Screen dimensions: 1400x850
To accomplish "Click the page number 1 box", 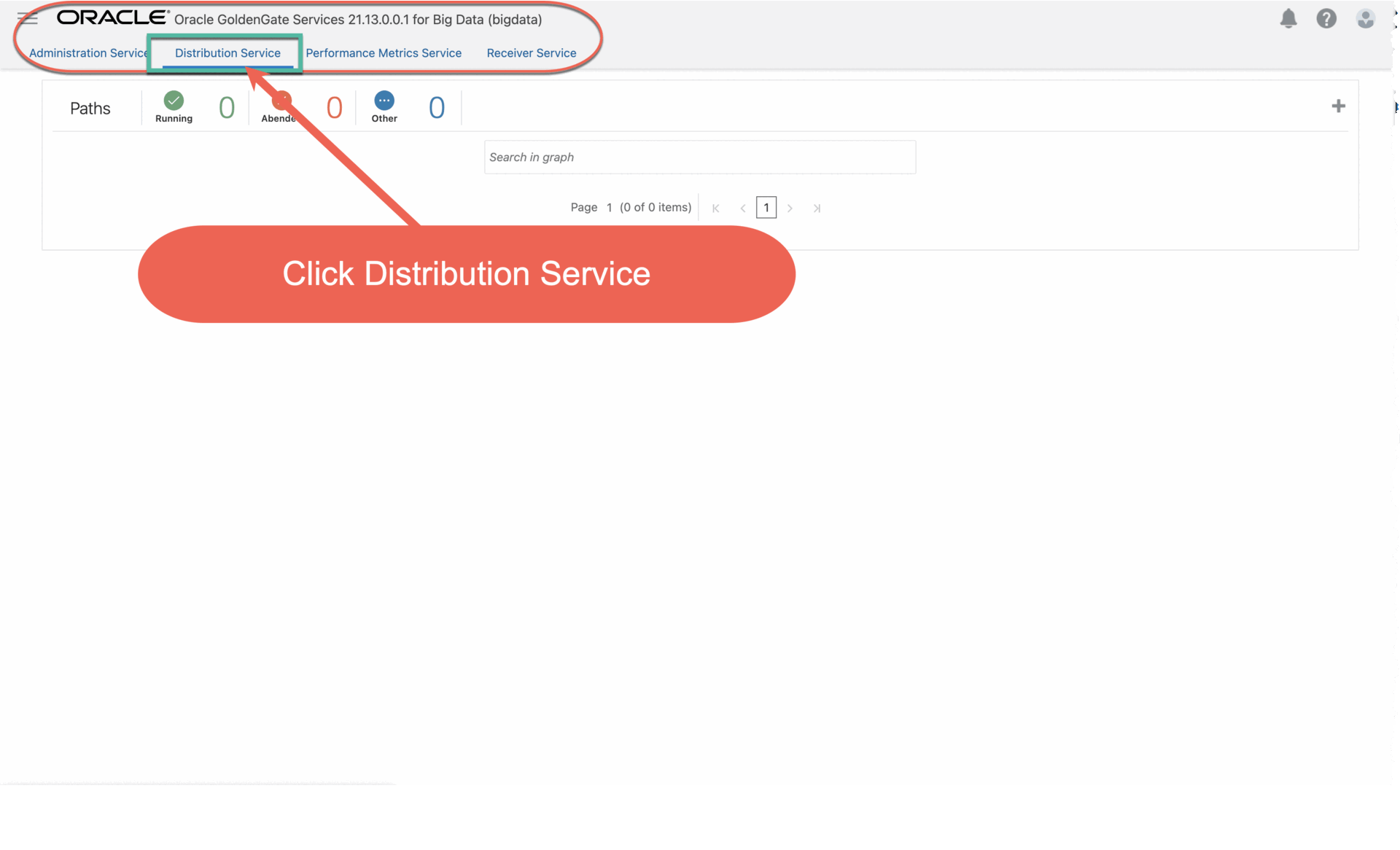I will click(766, 208).
